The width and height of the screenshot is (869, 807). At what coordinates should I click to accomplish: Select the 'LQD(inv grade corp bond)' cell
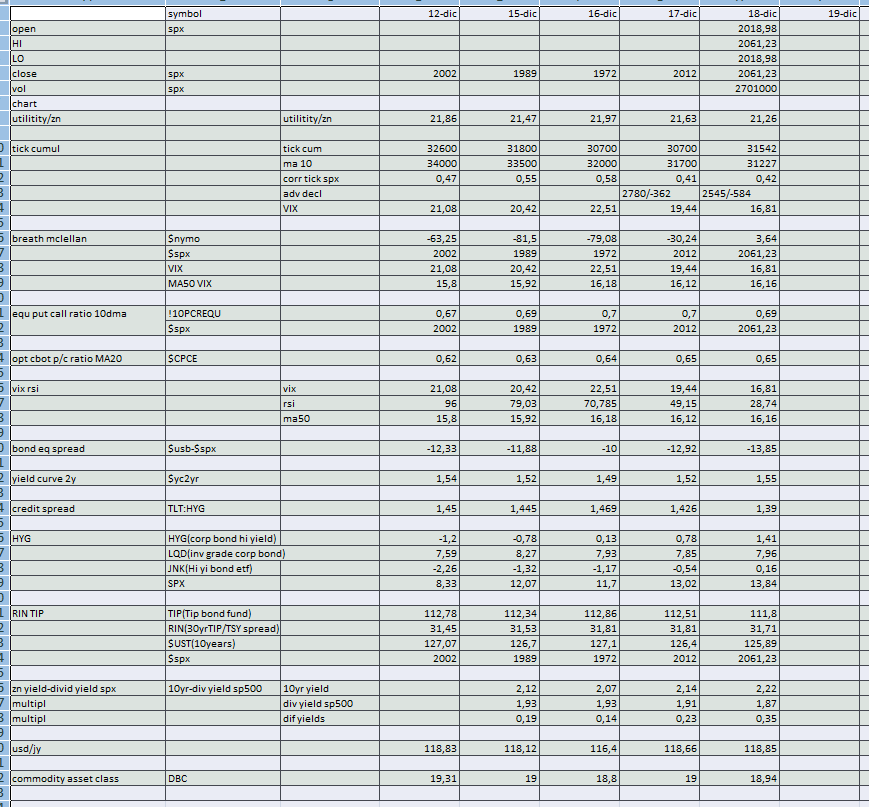pos(226,554)
